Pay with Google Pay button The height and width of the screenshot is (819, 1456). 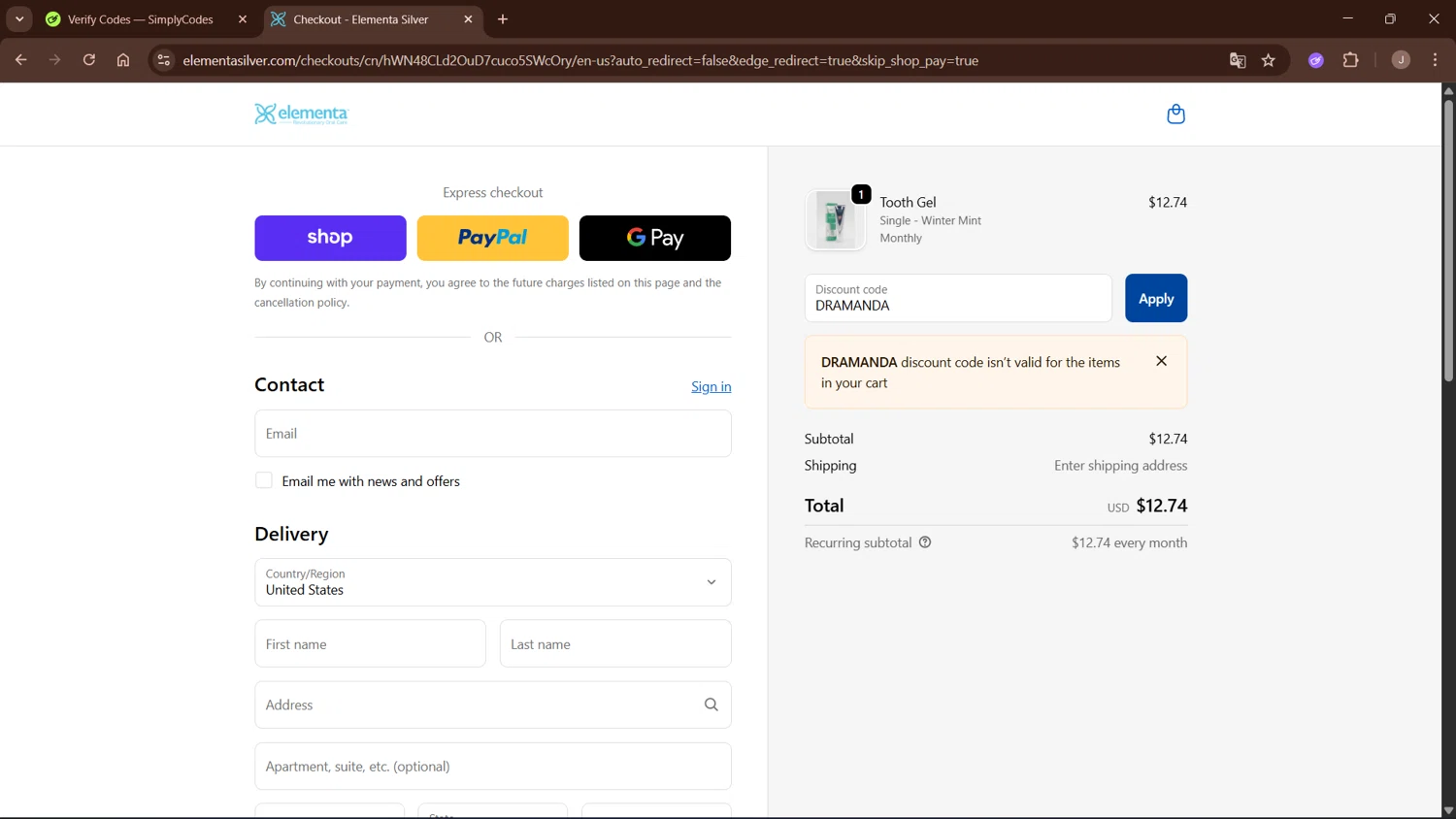point(655,238)
